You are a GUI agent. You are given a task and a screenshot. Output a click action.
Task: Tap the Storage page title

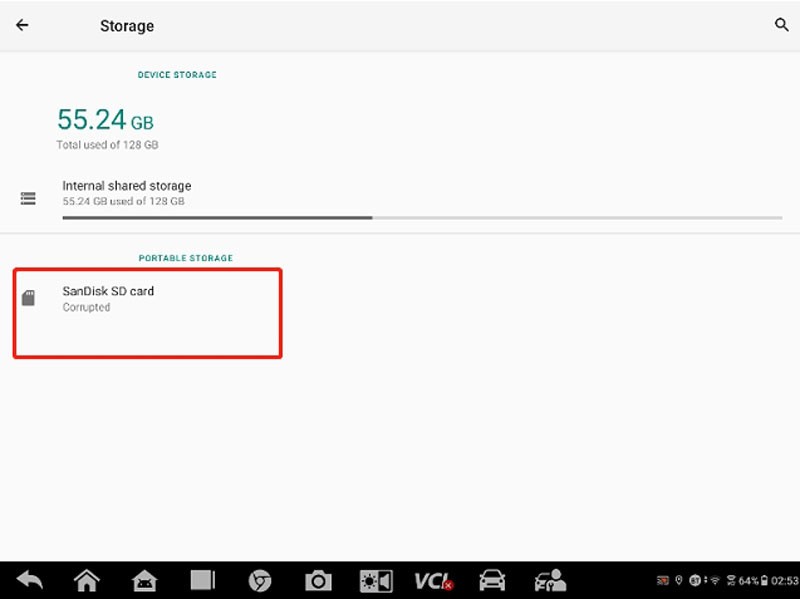tap(127, 26)
